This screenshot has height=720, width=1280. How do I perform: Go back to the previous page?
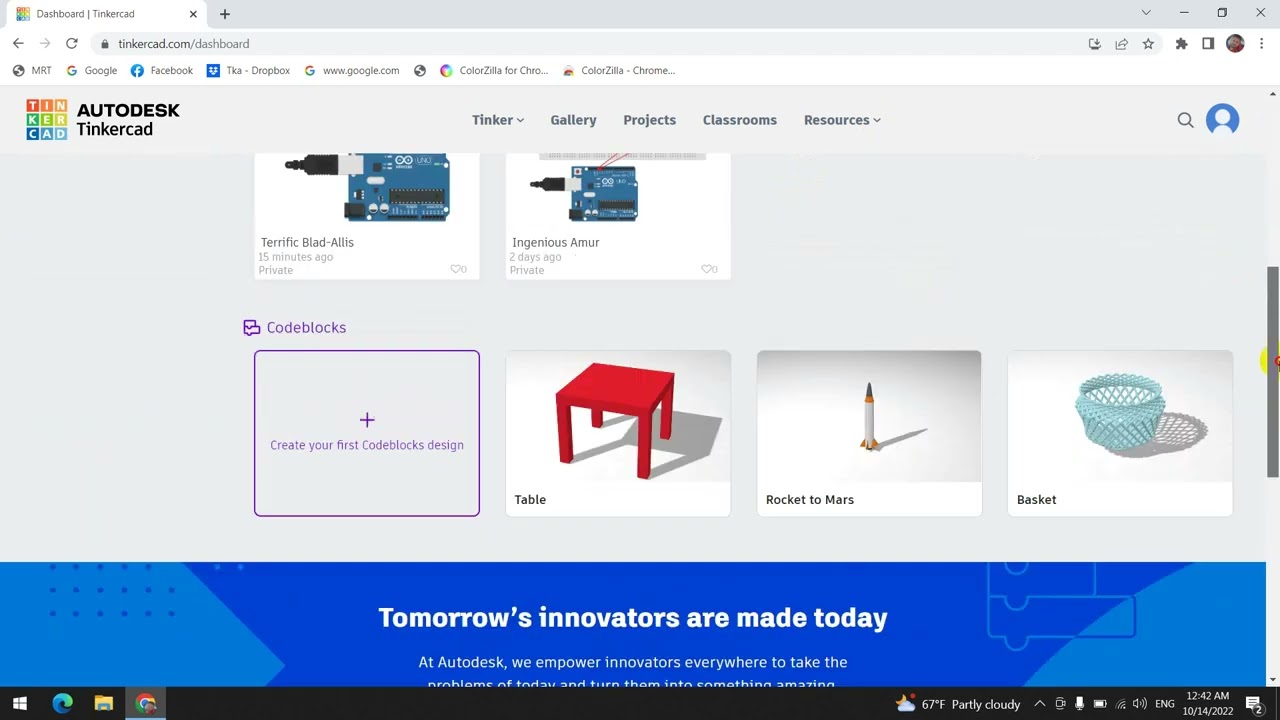click(18, 44)
